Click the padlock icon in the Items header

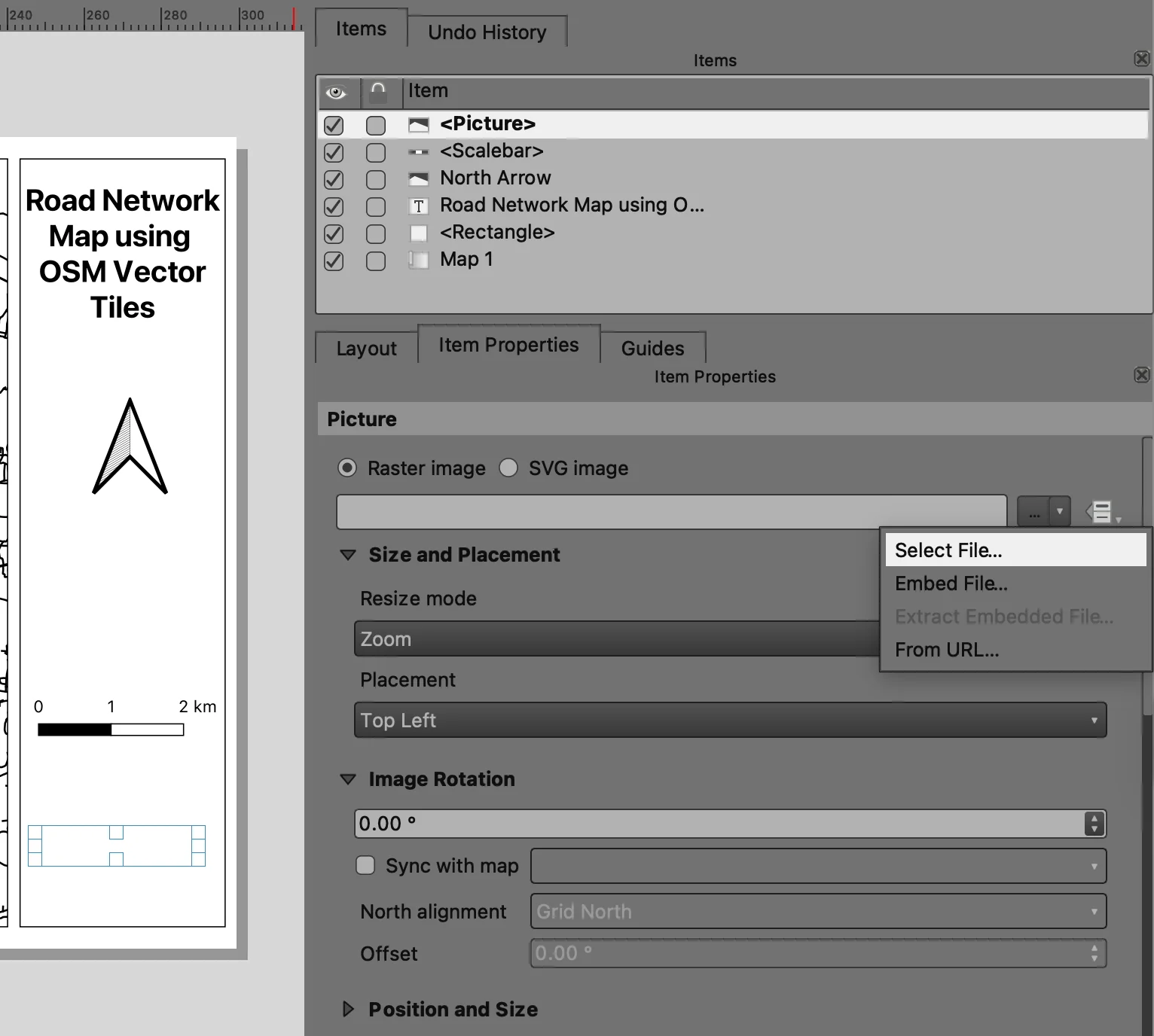(x=378, y=92)
